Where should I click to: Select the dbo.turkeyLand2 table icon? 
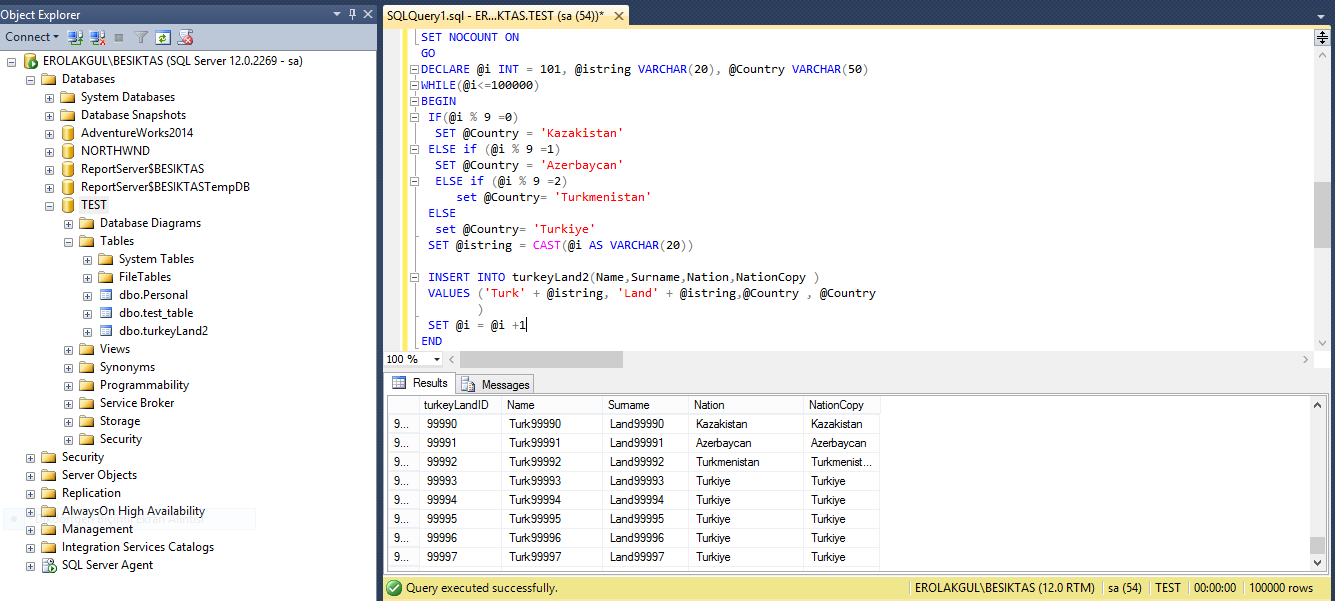[106, 331]
